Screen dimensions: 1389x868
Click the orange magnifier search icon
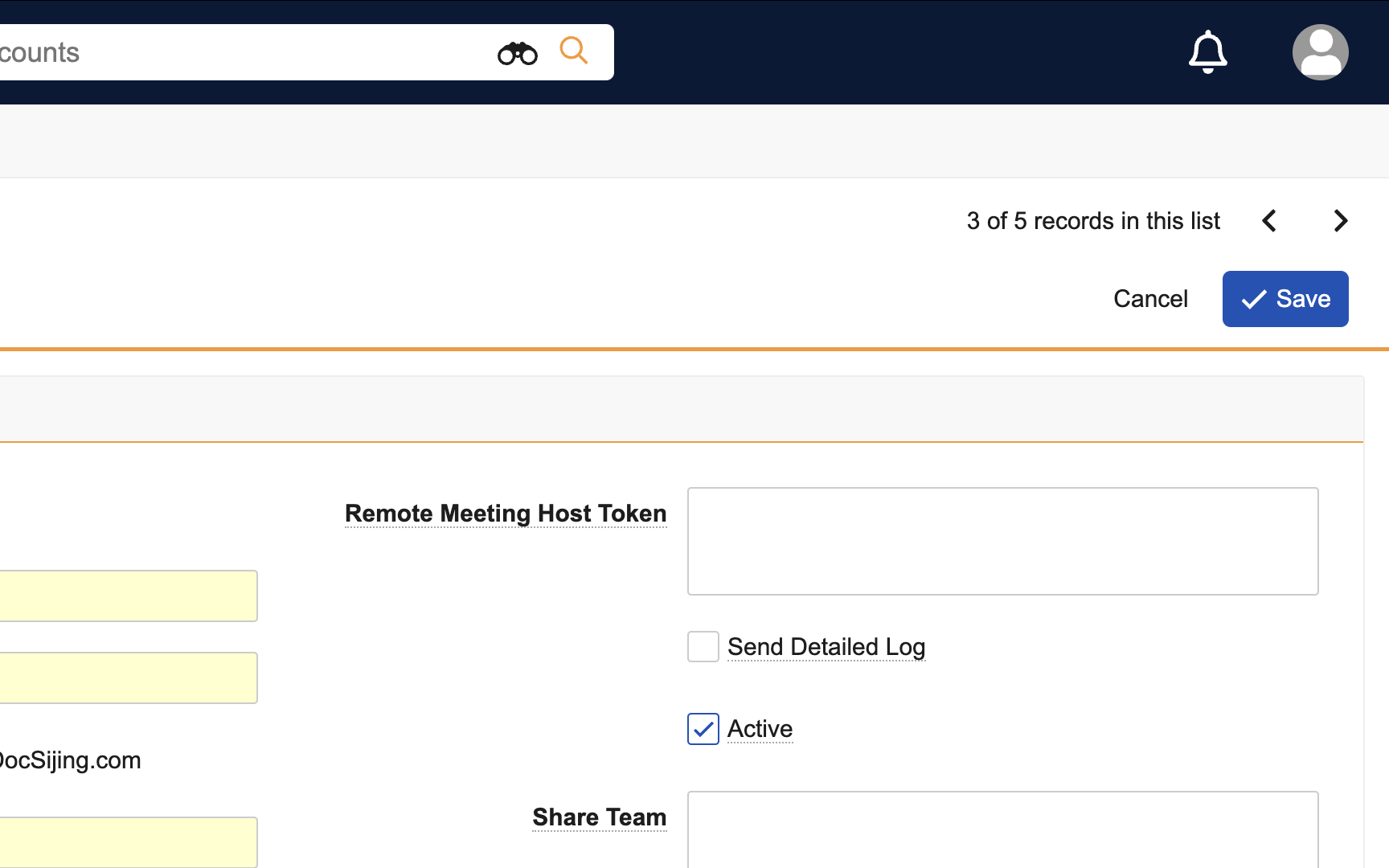[x=574, y=51]
